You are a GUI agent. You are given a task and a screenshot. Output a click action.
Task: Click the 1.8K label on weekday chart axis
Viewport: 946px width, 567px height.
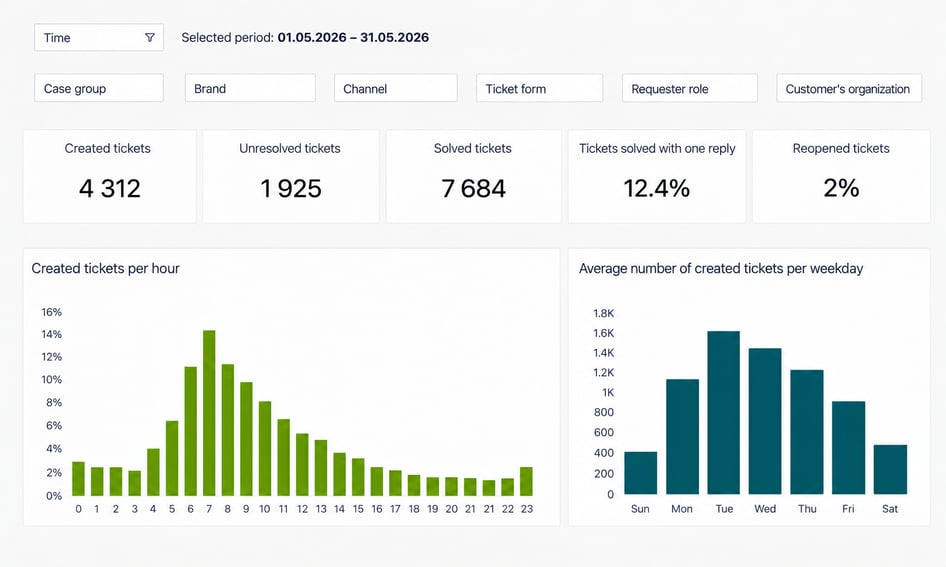pos(603,313)
